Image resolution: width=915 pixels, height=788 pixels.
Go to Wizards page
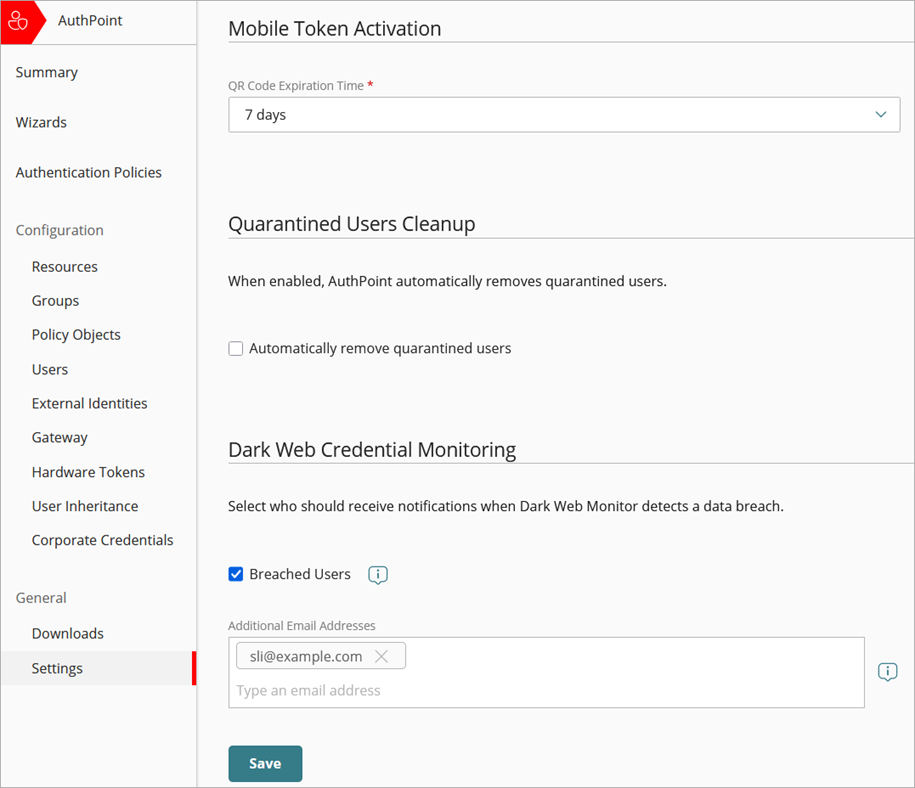click(x=41, y=123)
